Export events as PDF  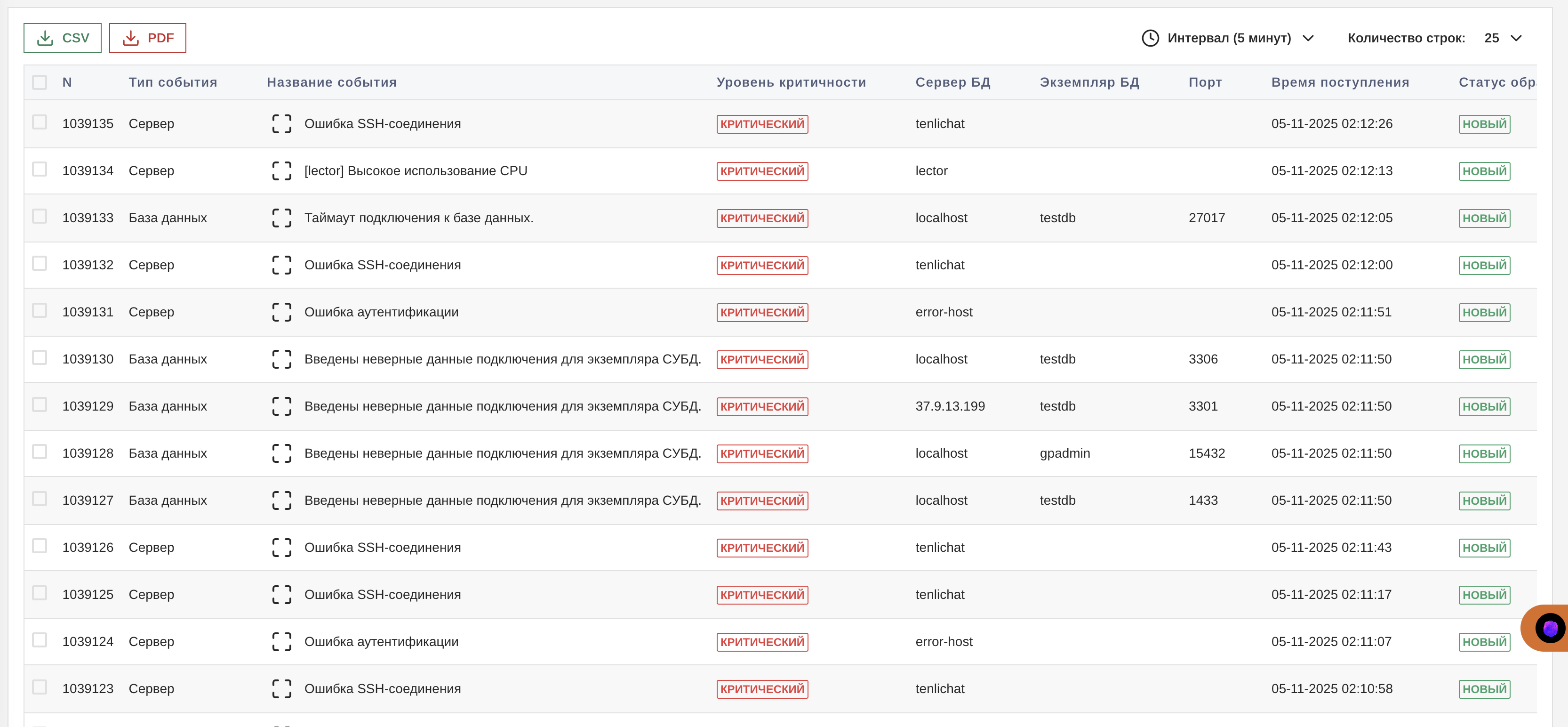tap(147, 38)
